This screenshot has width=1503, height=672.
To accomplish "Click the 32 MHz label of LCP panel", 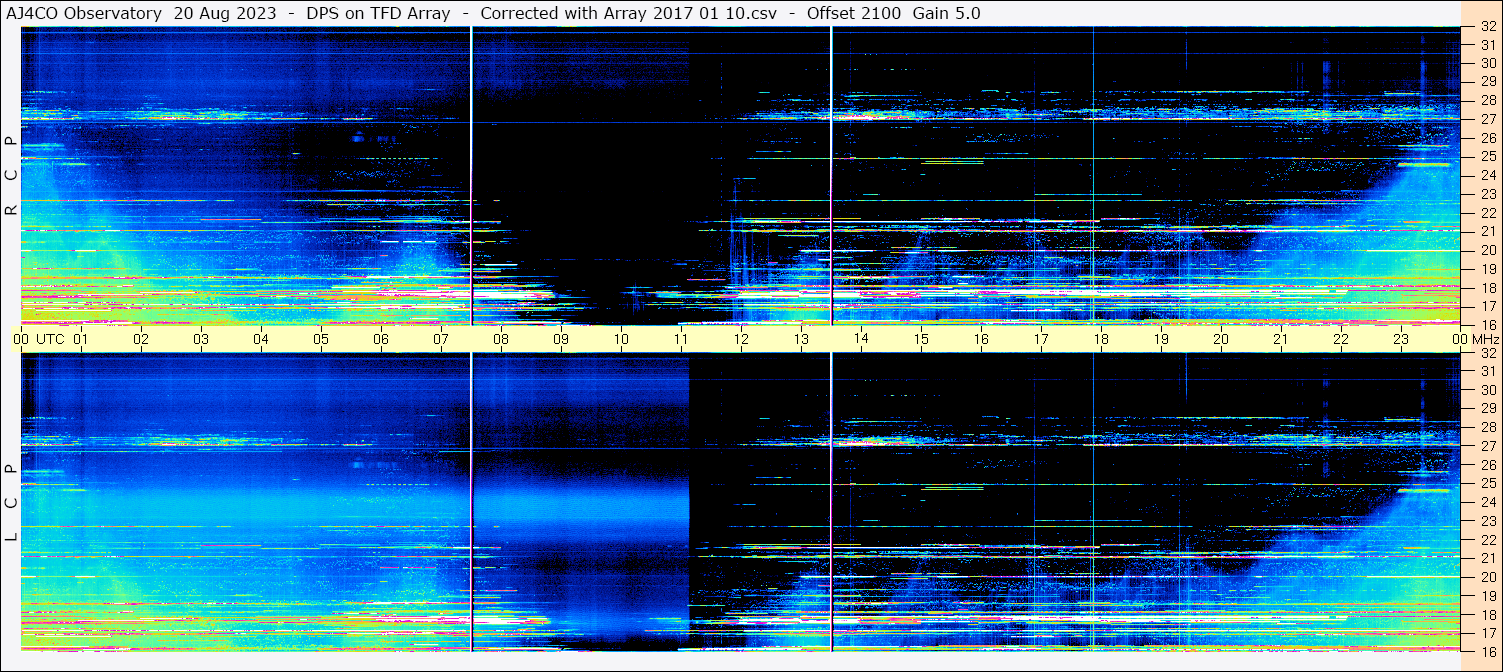I will (x=1487, y=353).
